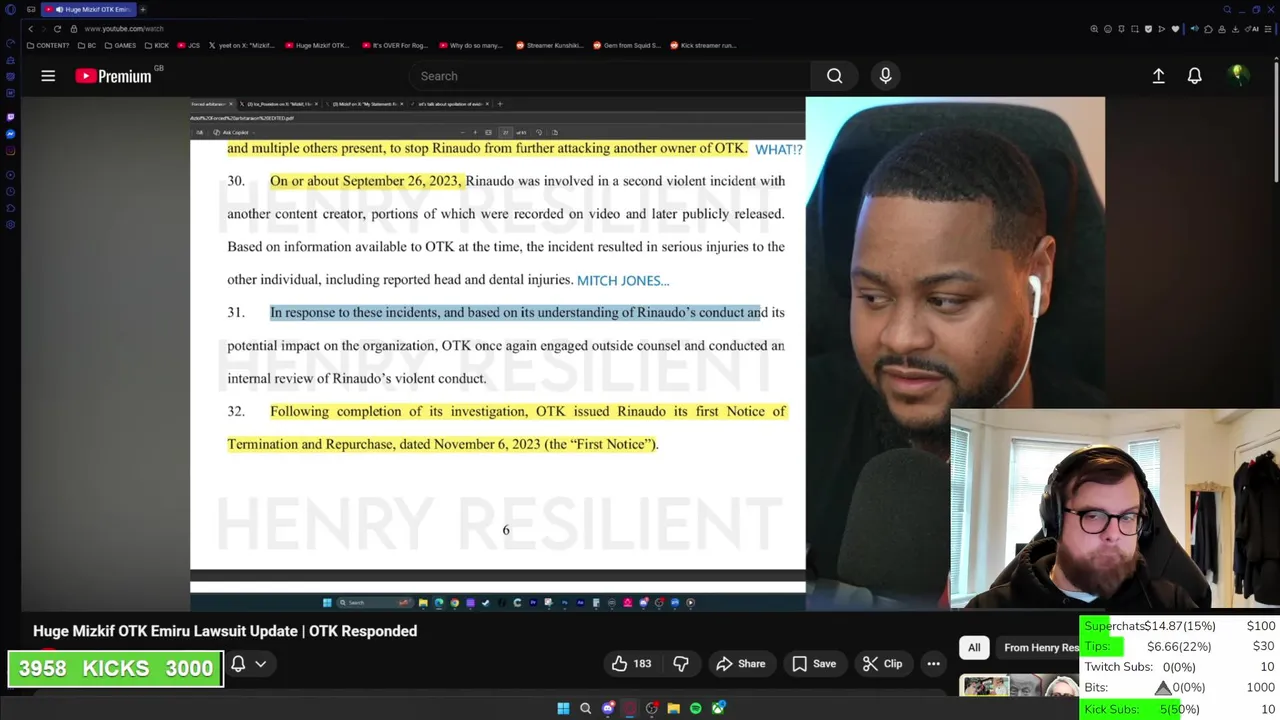Go to YouTube Premium home logo
Image resolution: width=1280 pixels, height=720 pixels.
click(113, 76)
